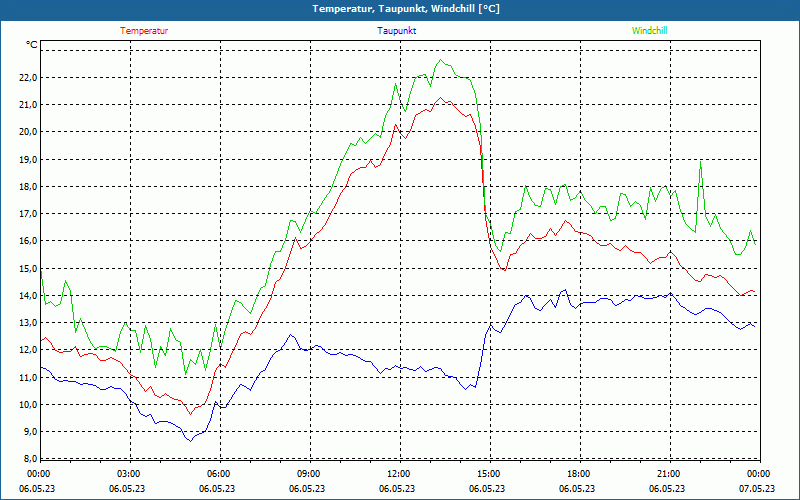This screenshot has height=500, width=800.
Task: Click the '20,0' y-axis value
Action: coord(29,132)
